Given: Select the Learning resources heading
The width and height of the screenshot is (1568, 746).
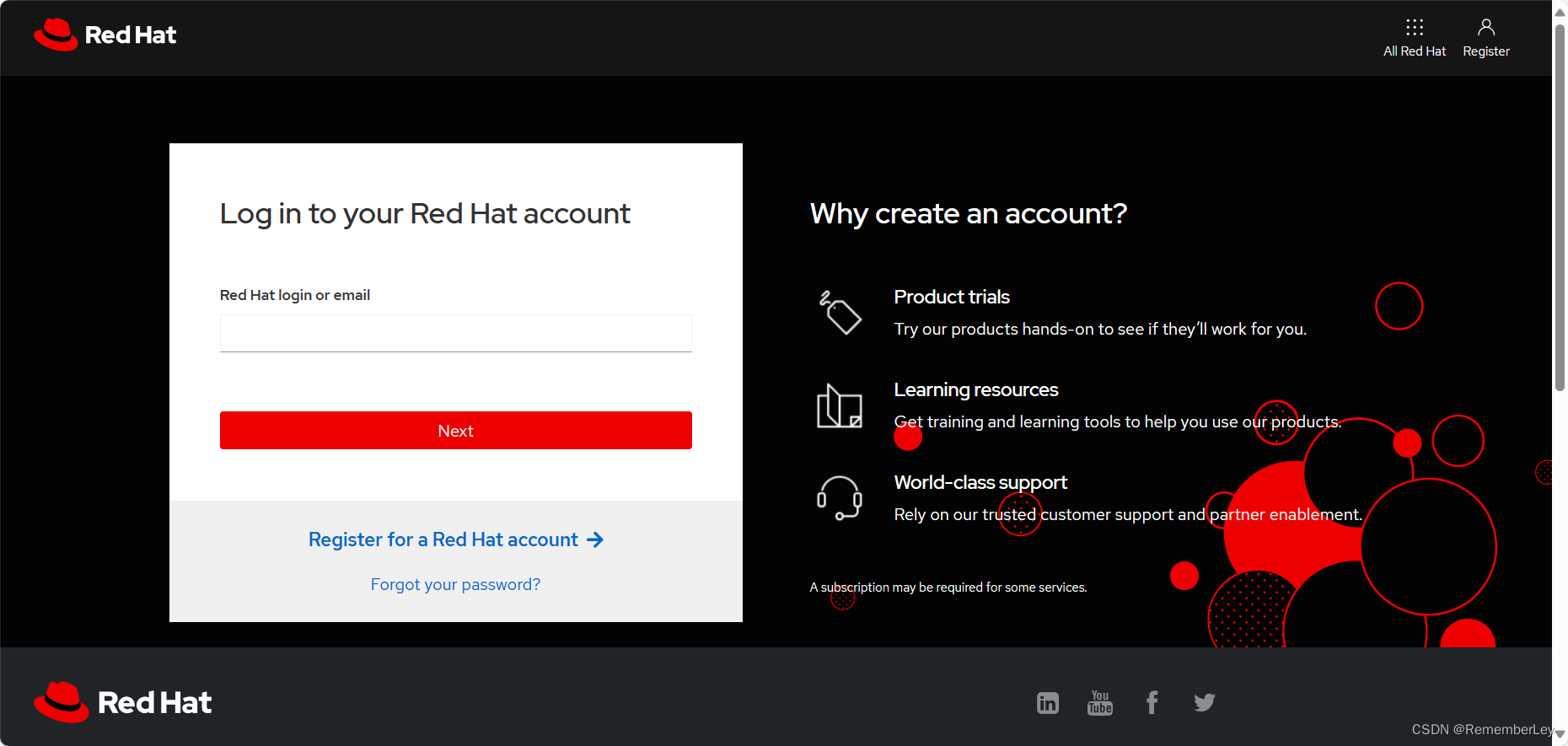Looking at the screenshot, I should point(976,389).
